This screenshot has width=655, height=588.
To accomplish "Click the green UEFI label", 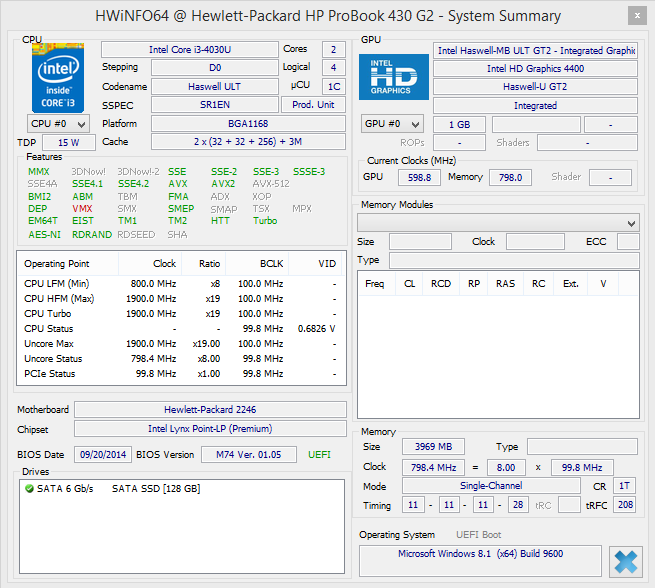I will [x=319, y=454].
